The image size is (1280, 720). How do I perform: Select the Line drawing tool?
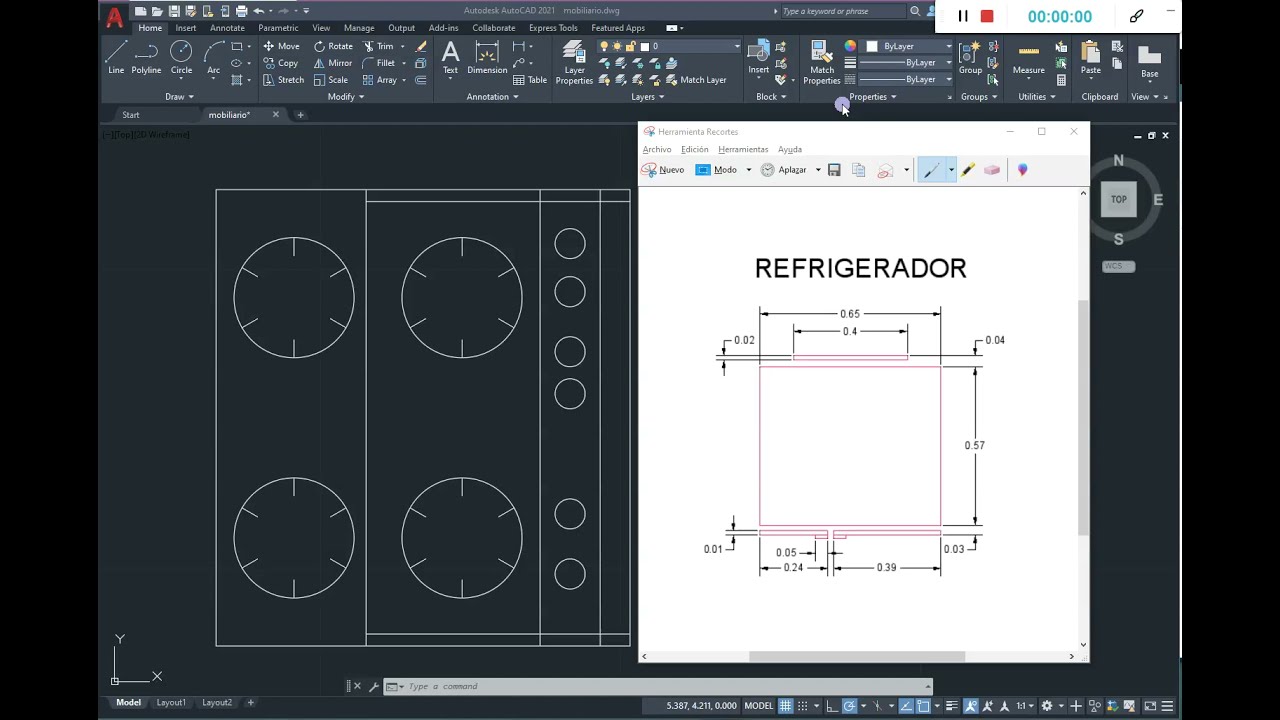(x=116, y=58)
